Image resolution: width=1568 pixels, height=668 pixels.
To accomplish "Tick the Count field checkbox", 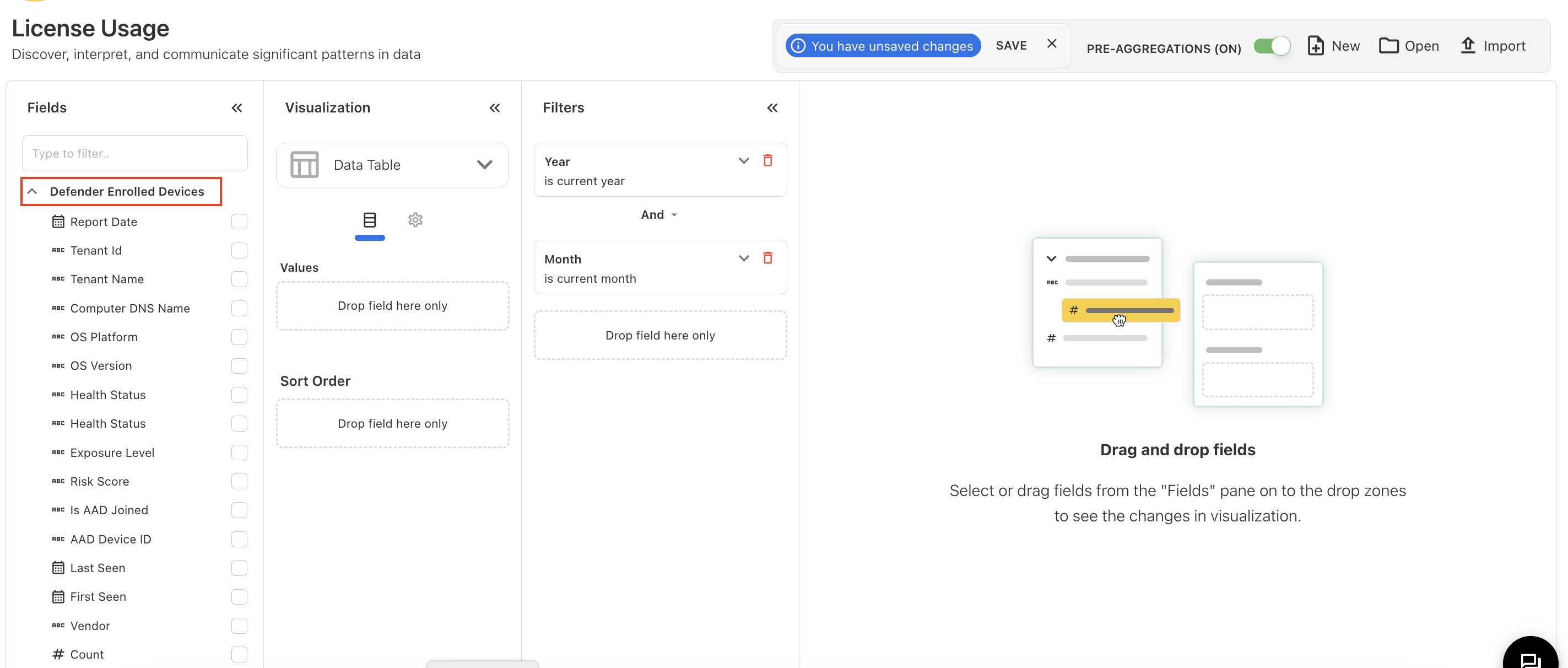I will point(239,655).
